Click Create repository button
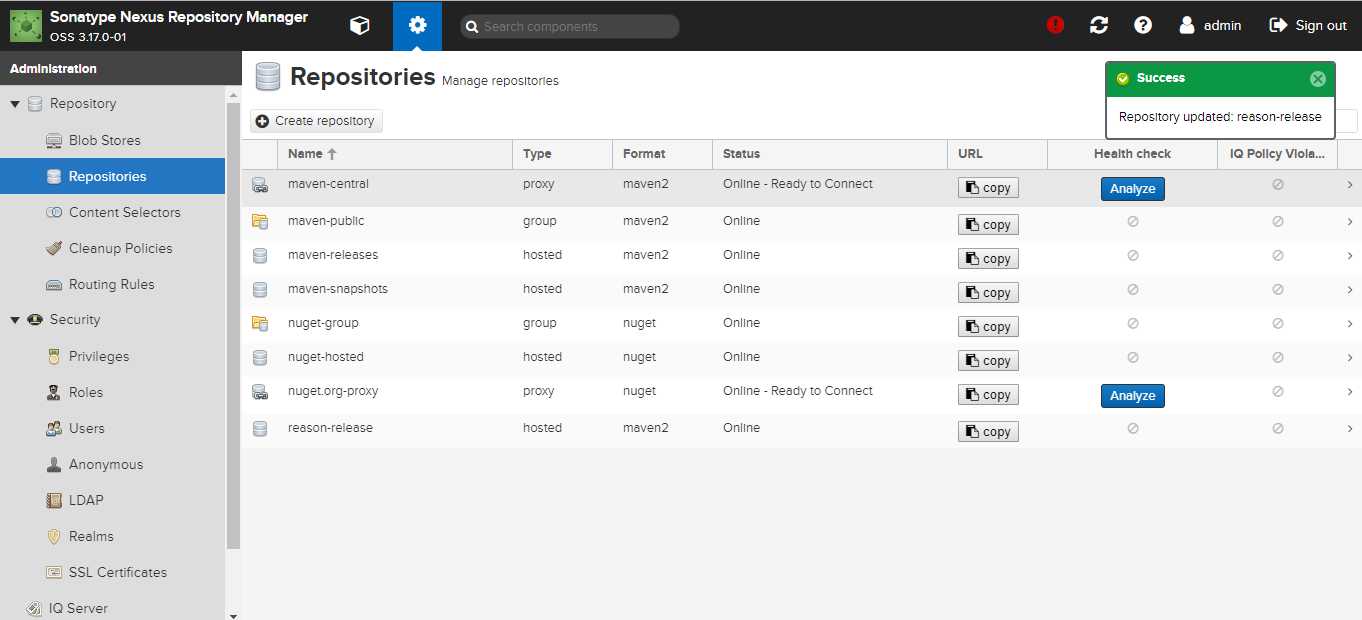Image resolution: width=1362 pixels, height=620 pixels. pyautogui.click(x=316, y=121)
